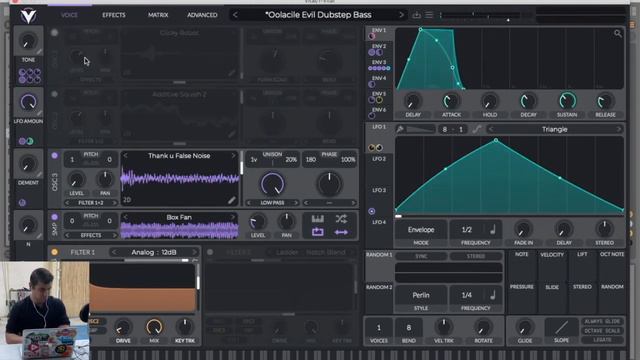Click the Filter 1 Mix knob
This screenshot has width=640, height=360.
[x=154, y=327]
